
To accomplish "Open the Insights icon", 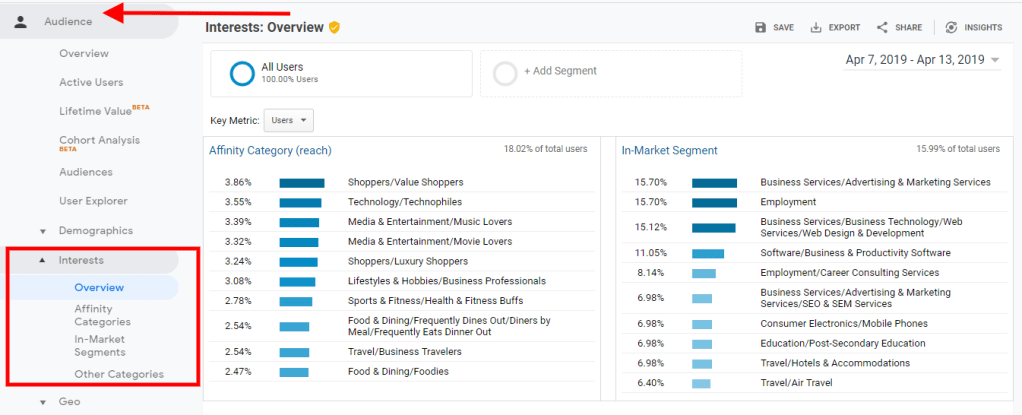I will (951, 28).
